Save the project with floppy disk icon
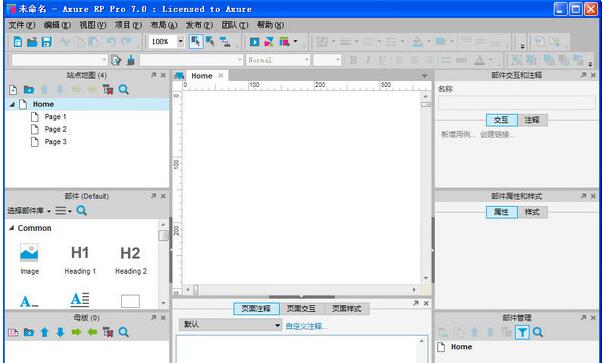Image resolution: width=606 pixels, height=363 pixels. pyautogui.click(x=46, y=41)
